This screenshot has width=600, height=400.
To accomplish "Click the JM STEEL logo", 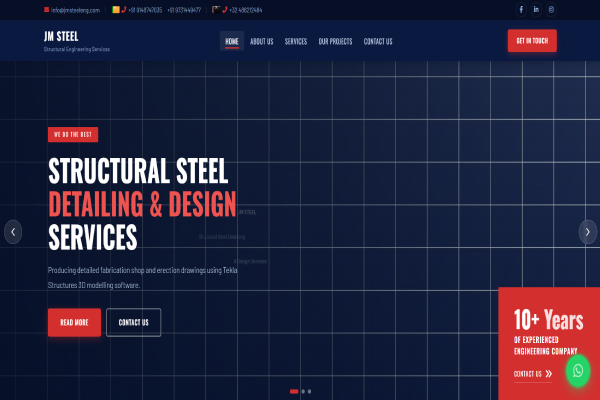I will pyautogui.click(x=61, y=36).
